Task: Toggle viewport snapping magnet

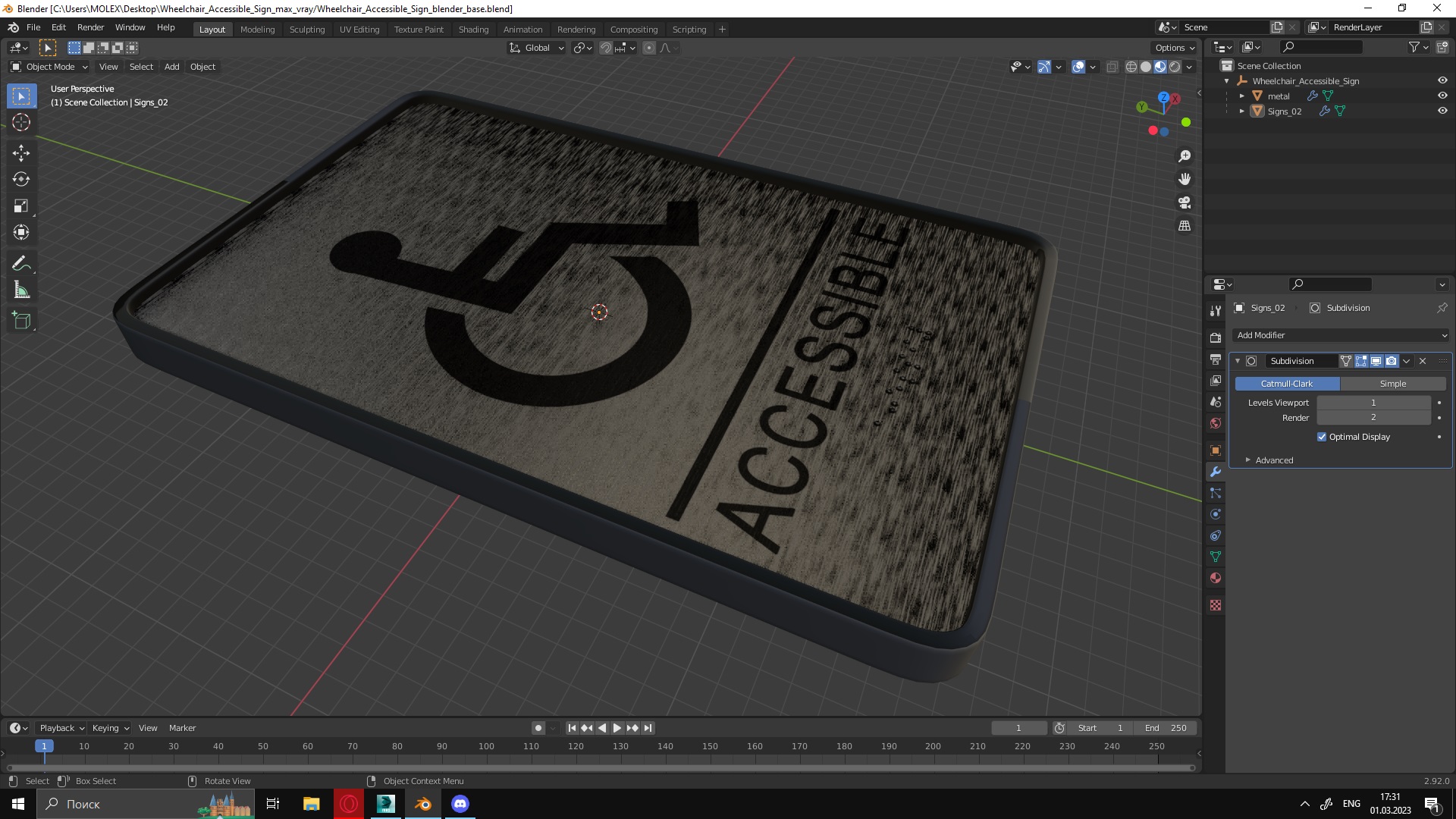Action: (605, 48)
